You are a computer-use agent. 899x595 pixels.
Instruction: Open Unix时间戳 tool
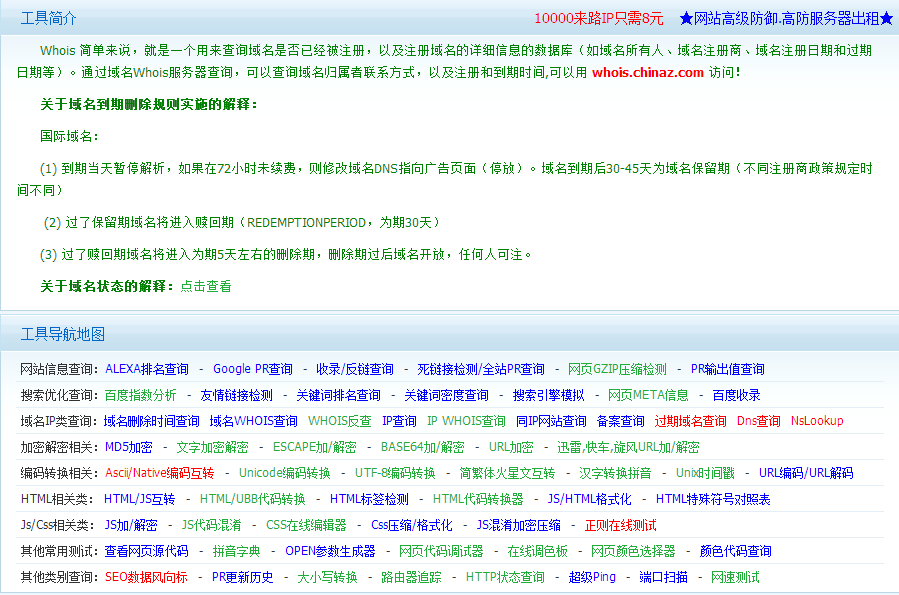[705, 473]
